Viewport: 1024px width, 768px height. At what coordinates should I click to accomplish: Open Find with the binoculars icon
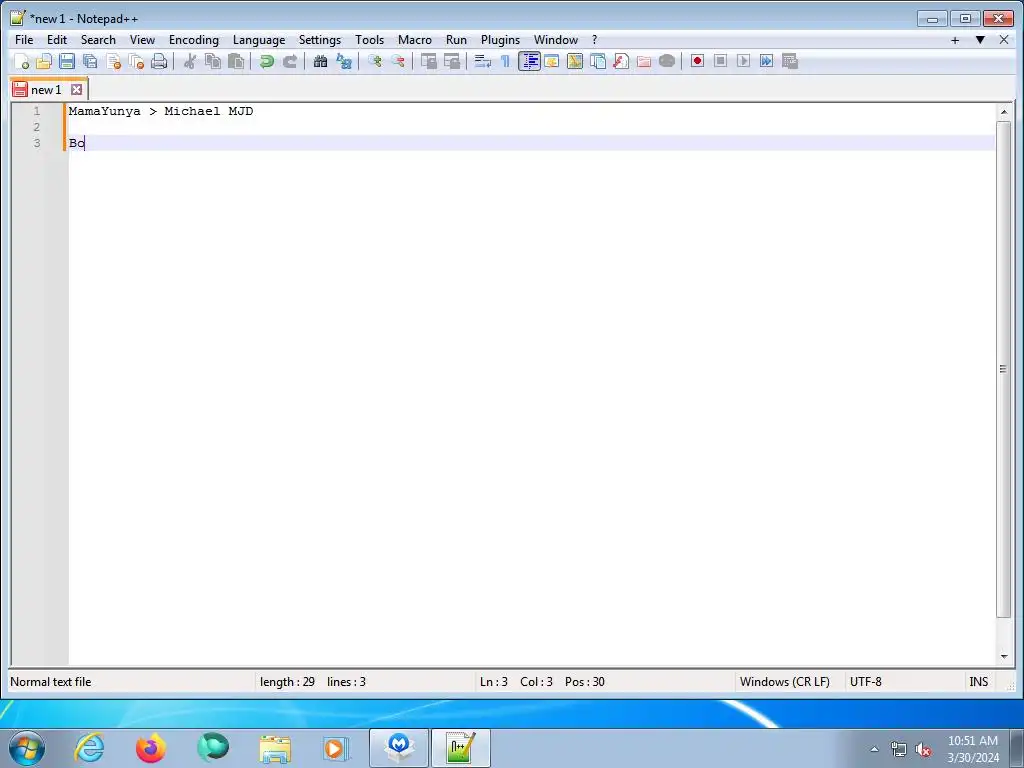click(320, 61)
